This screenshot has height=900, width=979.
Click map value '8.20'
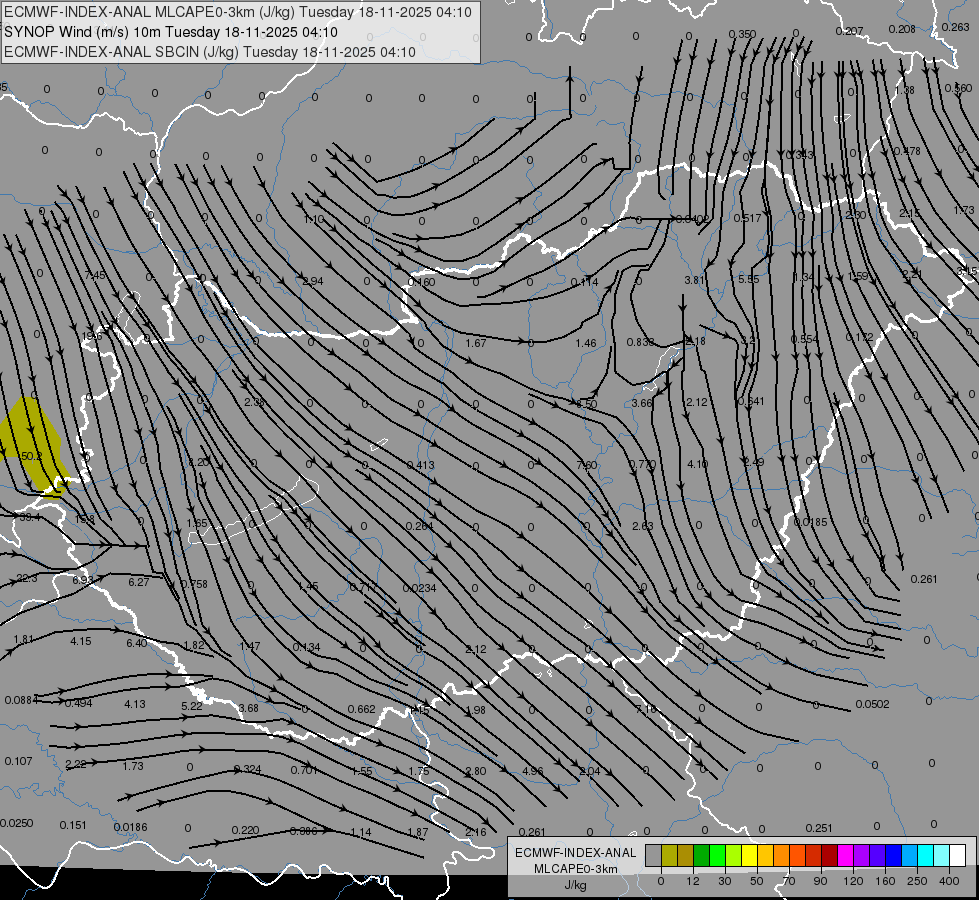click(x=199, y=463)
